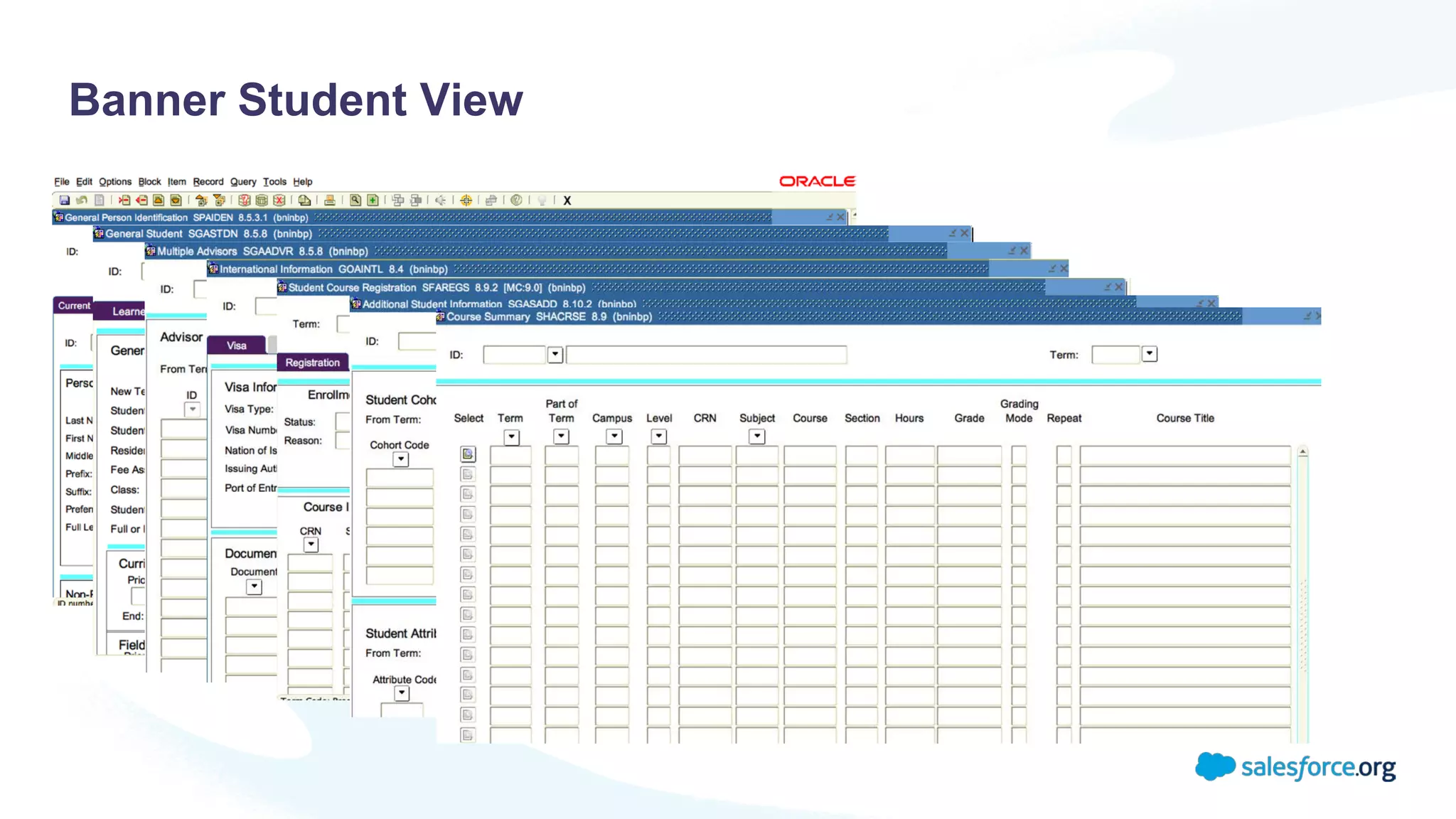The width and height of the screenshot is (1456, 819).
Task: Open ID lookup dropdown in Course Summary
Action: pyautogui.click(x=555, y=354)
